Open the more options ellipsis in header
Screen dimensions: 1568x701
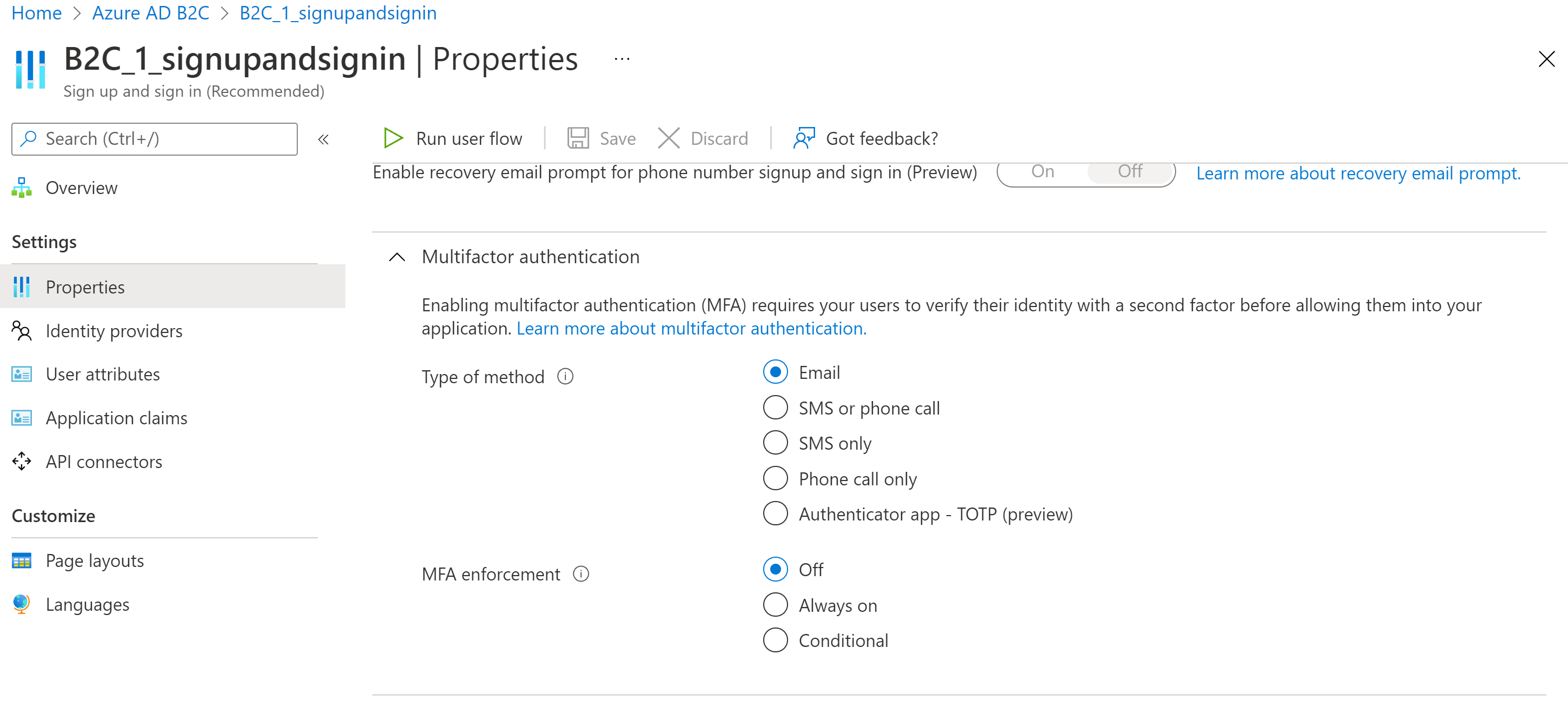[622, 59]
